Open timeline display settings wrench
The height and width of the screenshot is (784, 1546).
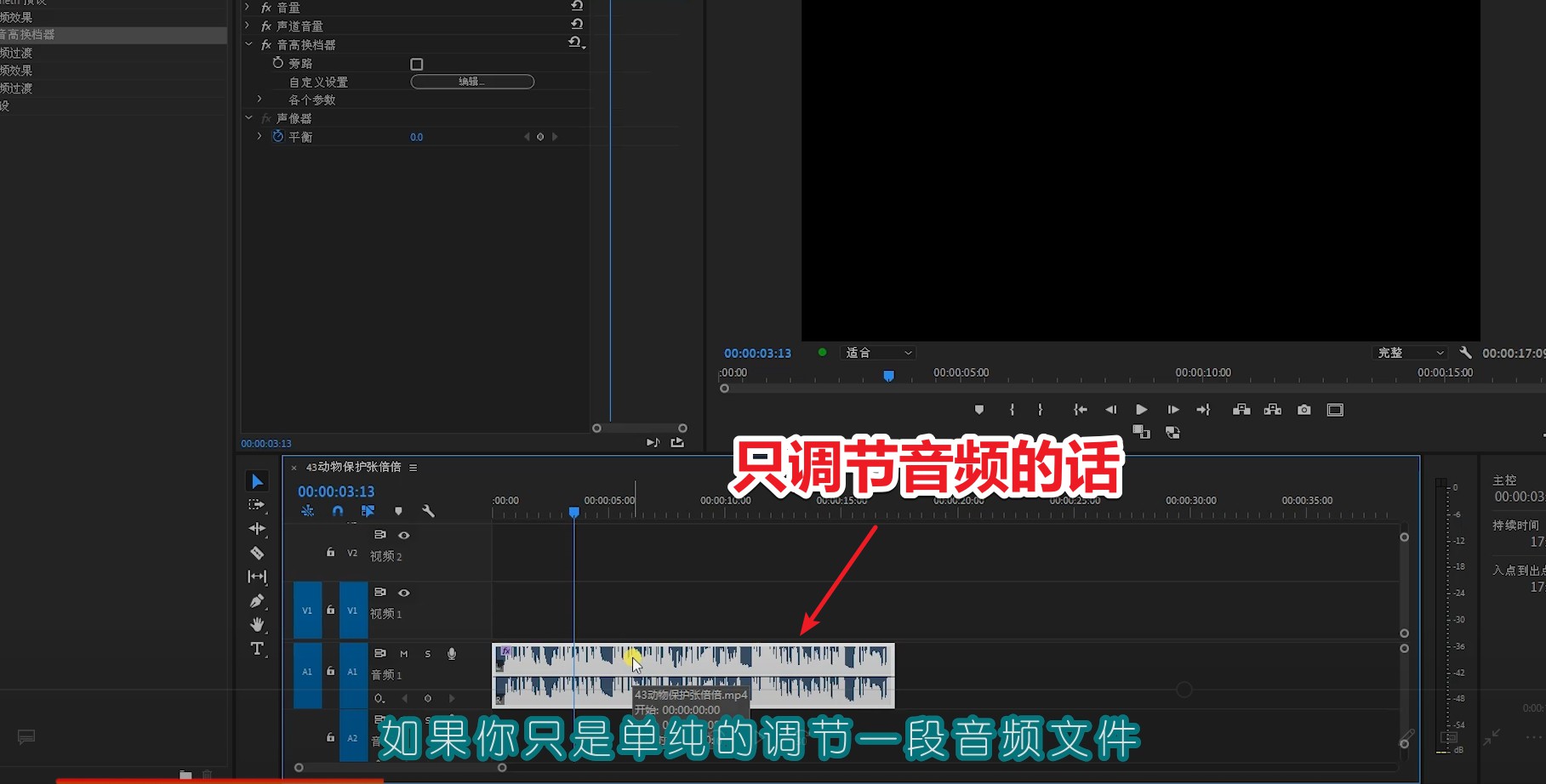pyautogui.click(x=428, y=511)
